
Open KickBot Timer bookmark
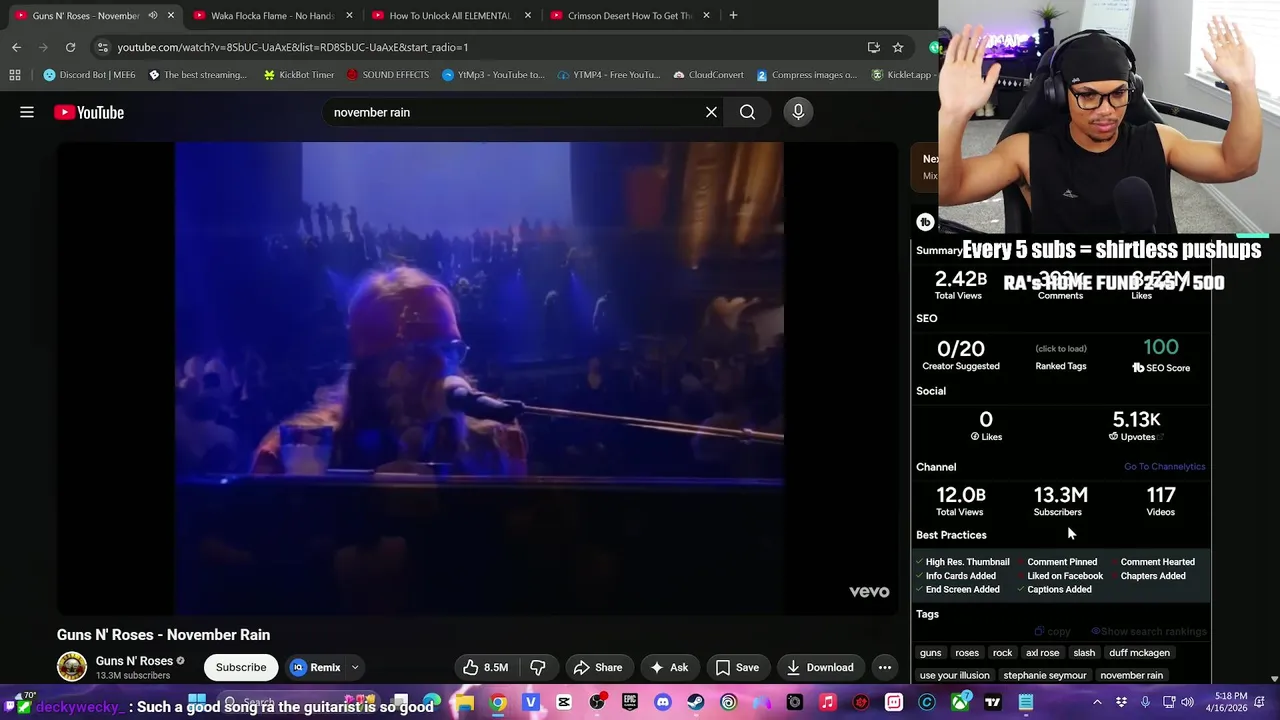(298, 75)
